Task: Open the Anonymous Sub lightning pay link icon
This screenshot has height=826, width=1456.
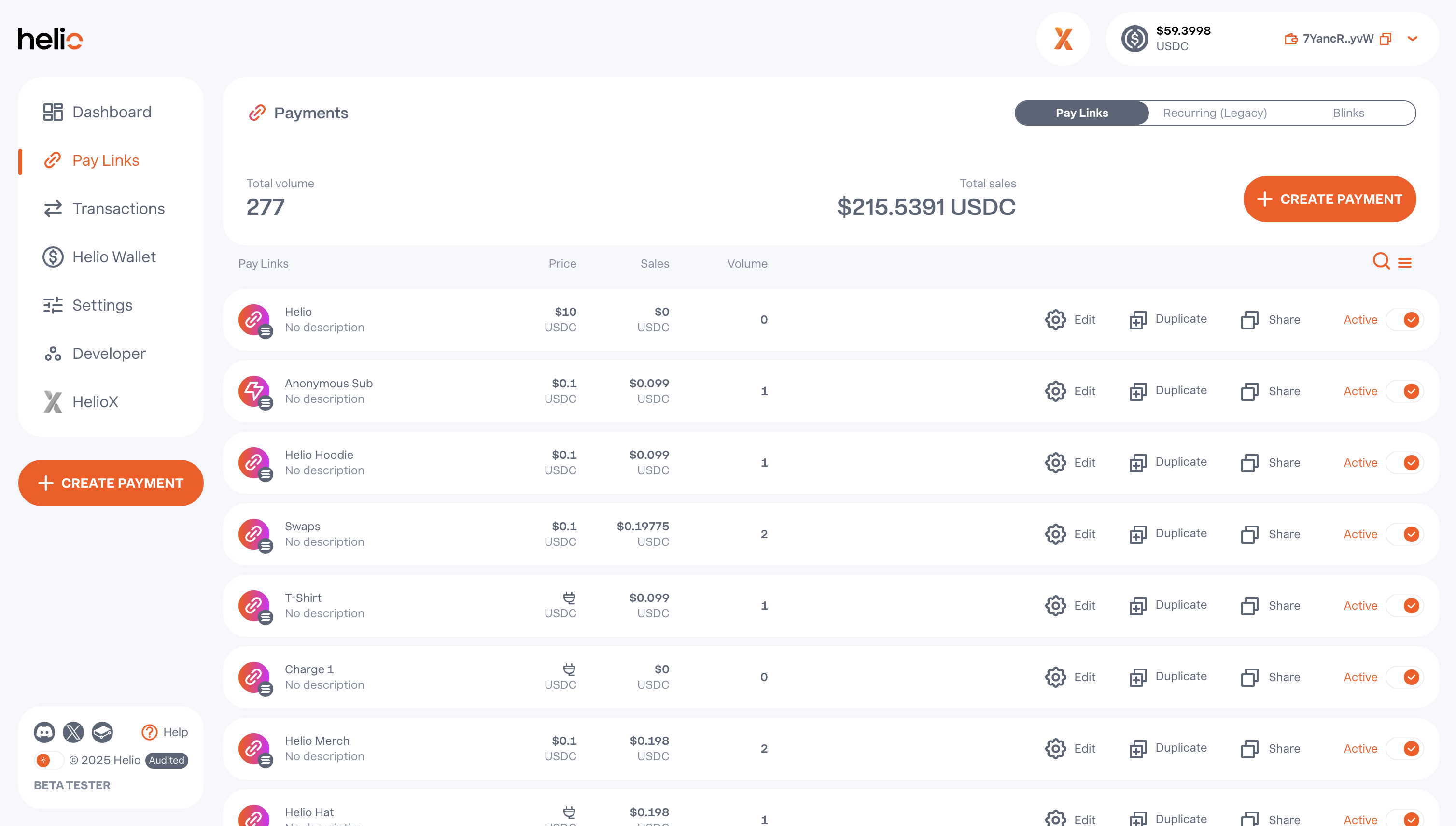Action: coord(254,391)
